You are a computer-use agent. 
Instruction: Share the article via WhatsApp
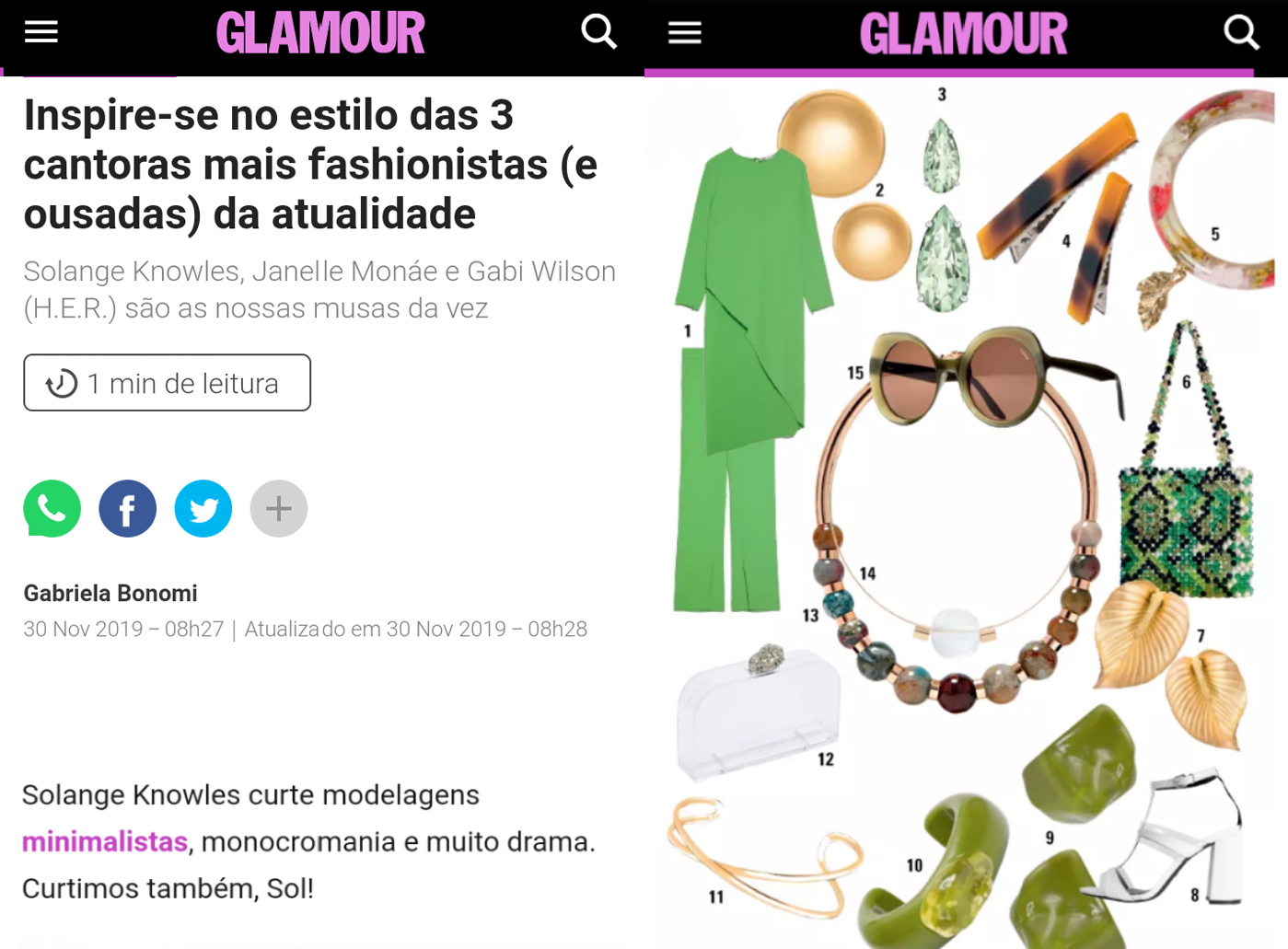[x=52, y=508]
